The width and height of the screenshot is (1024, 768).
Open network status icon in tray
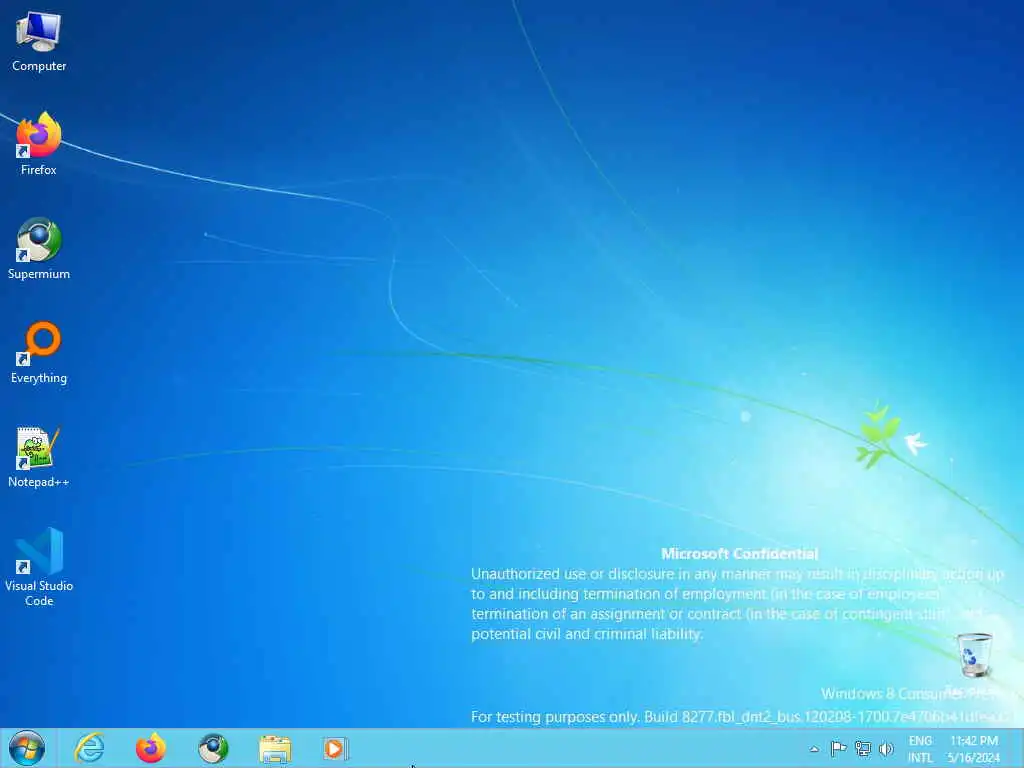coord(863,748)
